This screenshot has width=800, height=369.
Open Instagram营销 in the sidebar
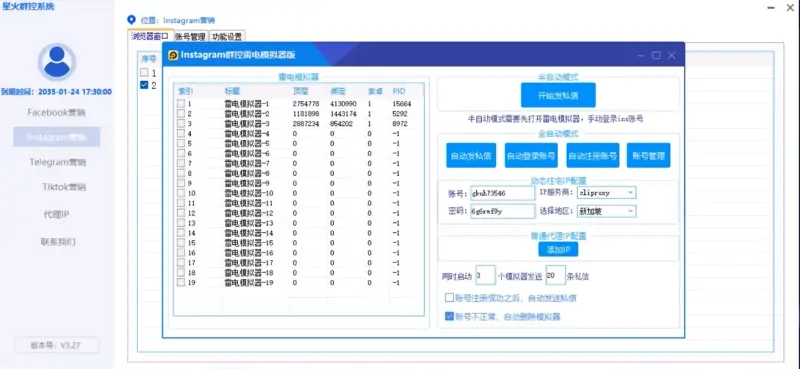click(57, 137)
